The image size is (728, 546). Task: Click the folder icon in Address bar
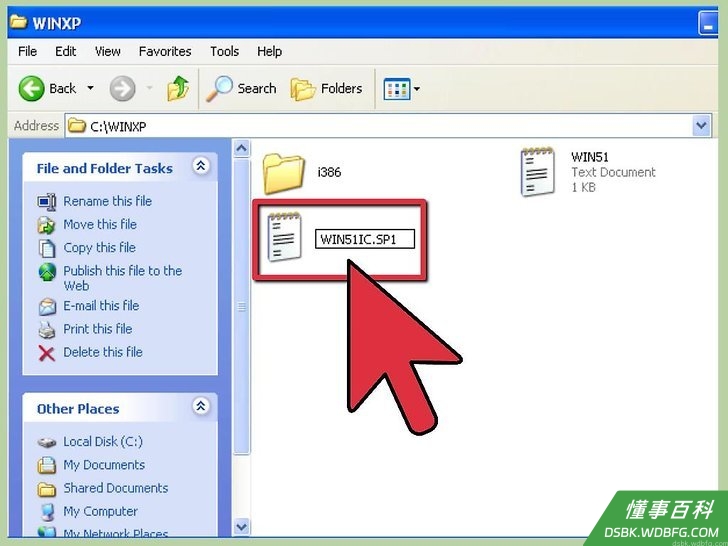click(x=77, y=125)
